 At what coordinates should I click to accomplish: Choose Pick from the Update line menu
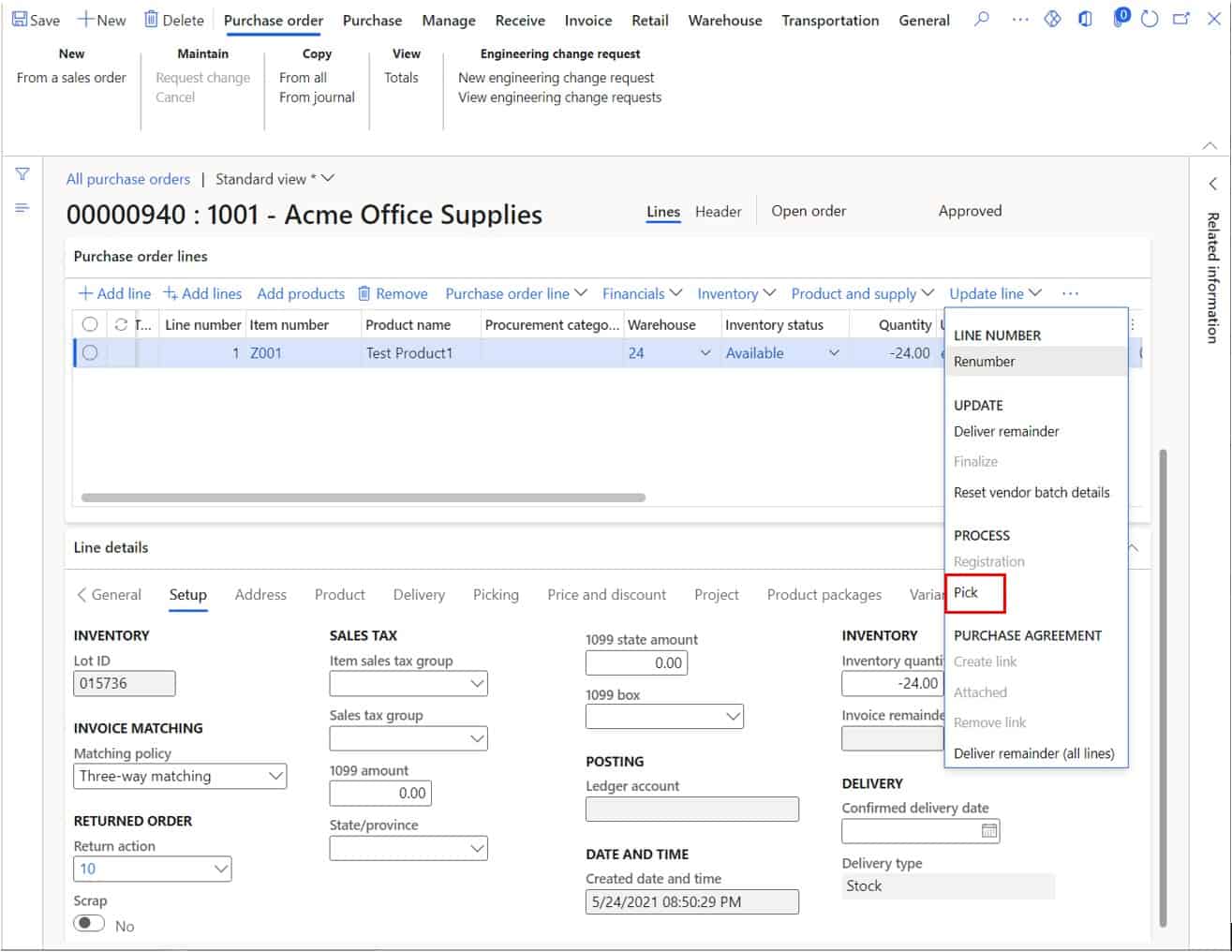coord(966,592)
